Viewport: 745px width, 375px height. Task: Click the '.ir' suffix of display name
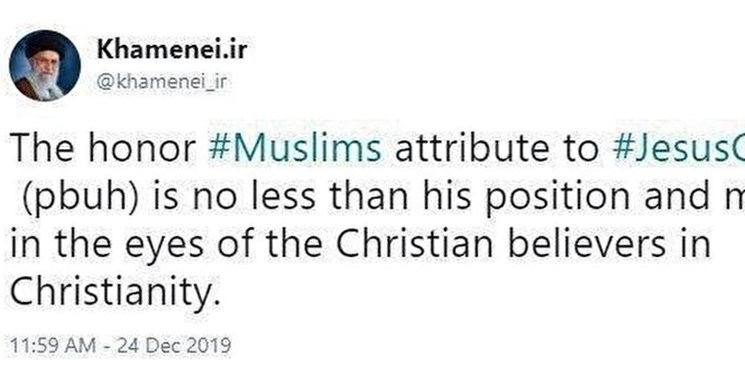pos(232,49)
